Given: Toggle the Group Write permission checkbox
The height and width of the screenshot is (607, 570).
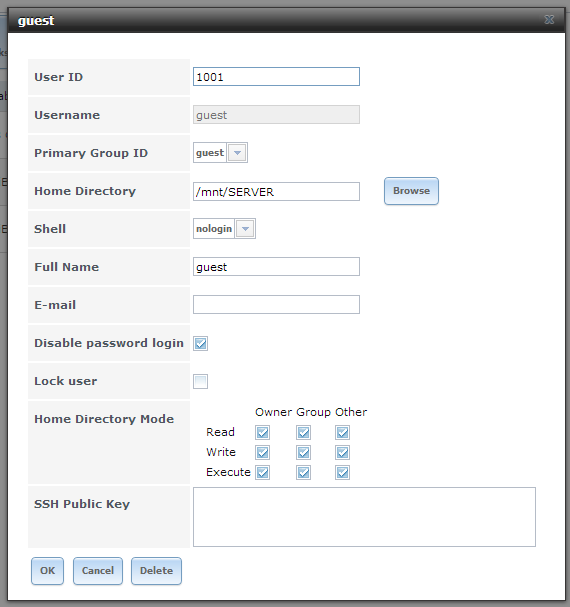Looking at the screenshot, I should (304, 452).
